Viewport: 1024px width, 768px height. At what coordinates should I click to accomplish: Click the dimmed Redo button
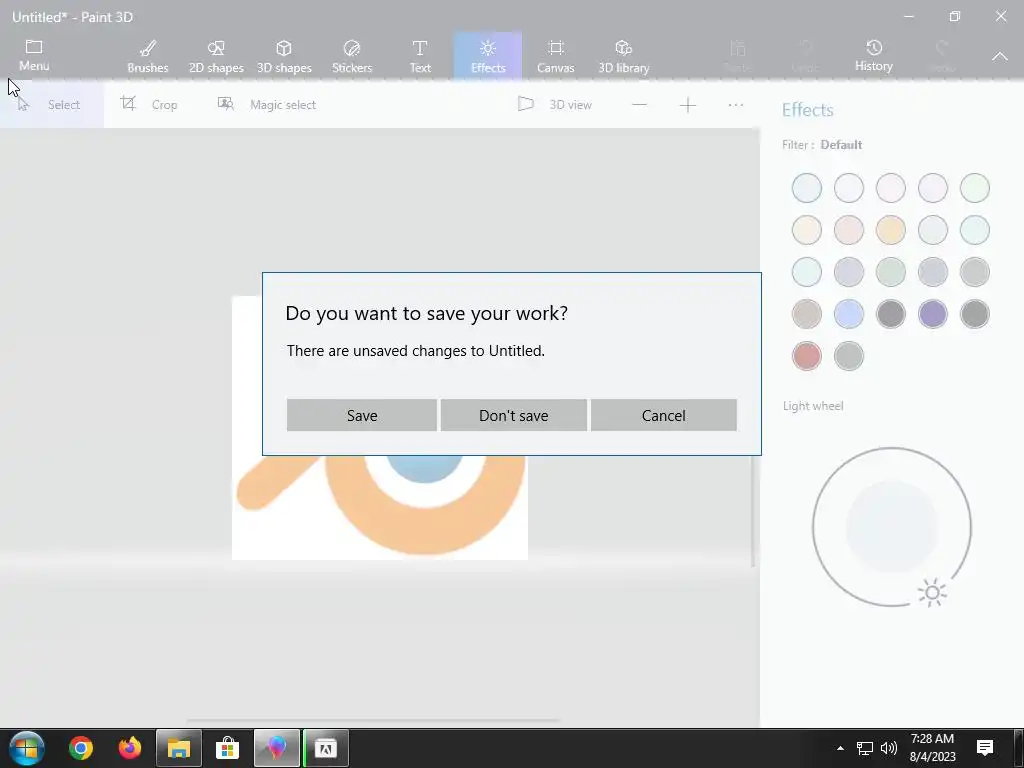[x=941, y=55]
